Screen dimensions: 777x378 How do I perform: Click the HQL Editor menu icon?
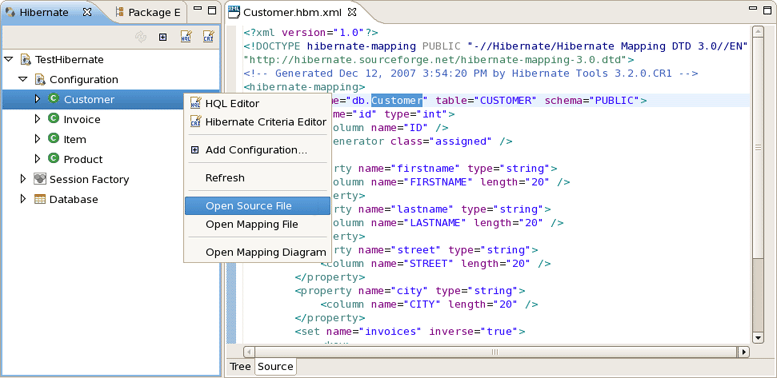tap(196, 103)
